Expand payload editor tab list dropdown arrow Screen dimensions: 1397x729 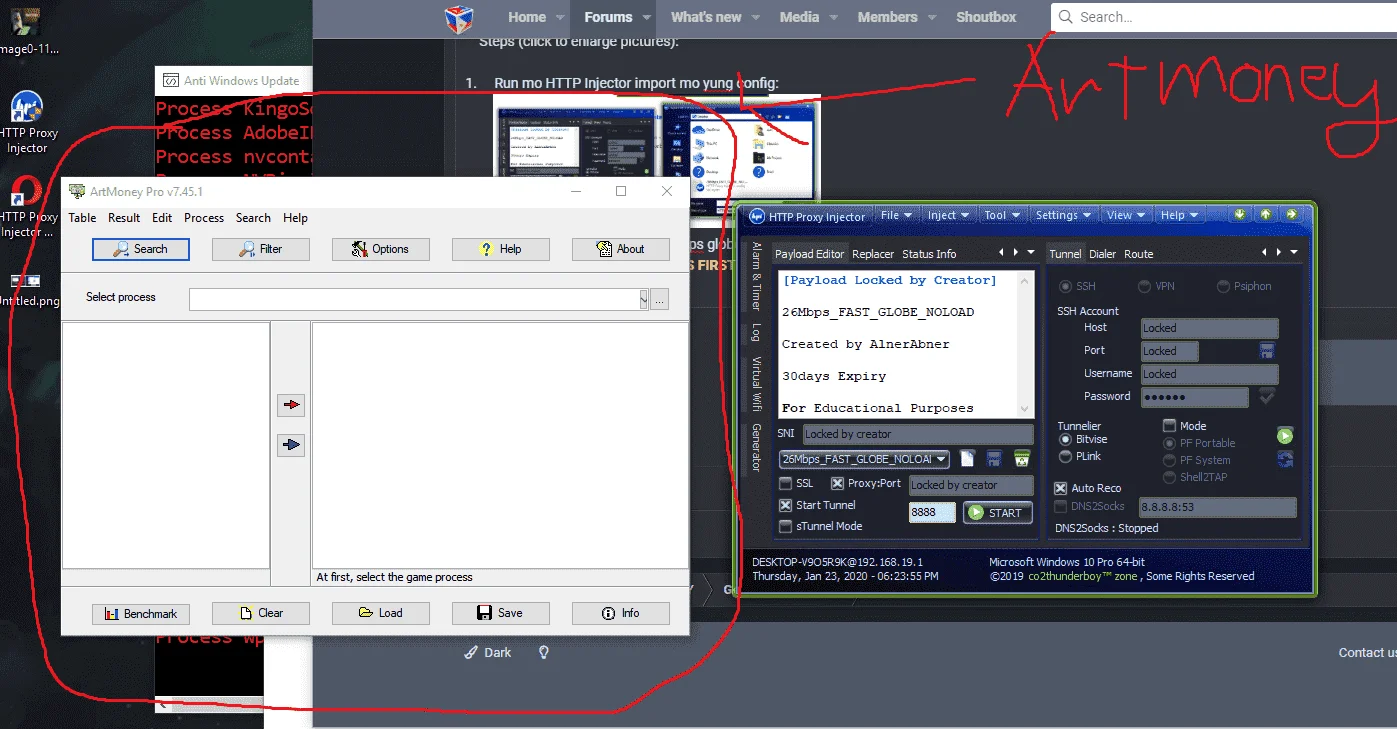pyautogui.click(x=1032, y=252)
